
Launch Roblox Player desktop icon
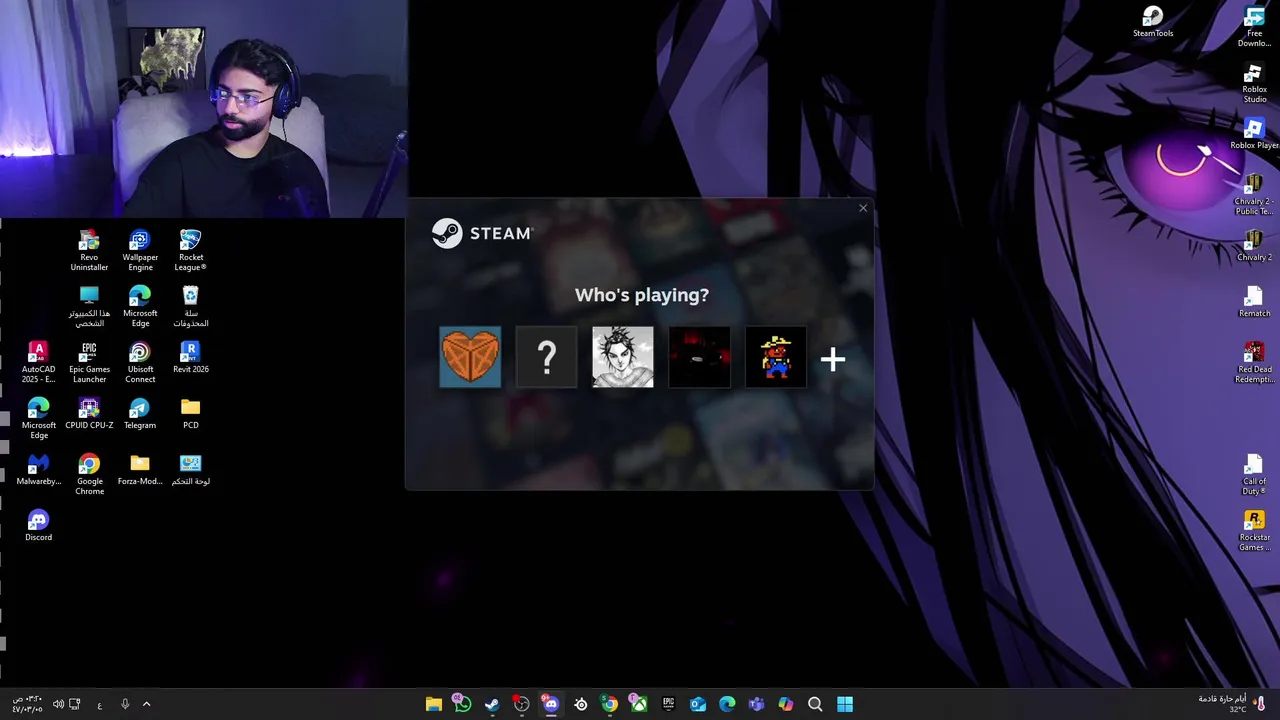point(1254,134)
